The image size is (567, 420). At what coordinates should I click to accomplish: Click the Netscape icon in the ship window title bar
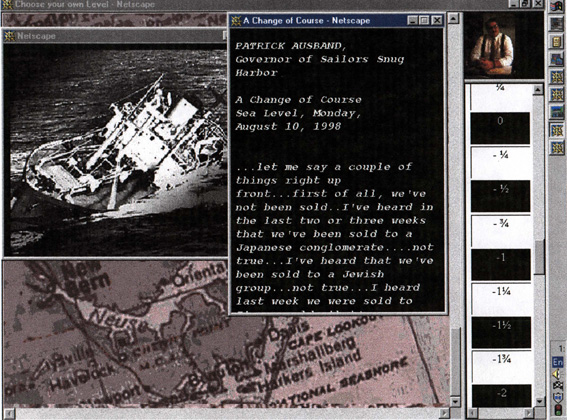9,36
